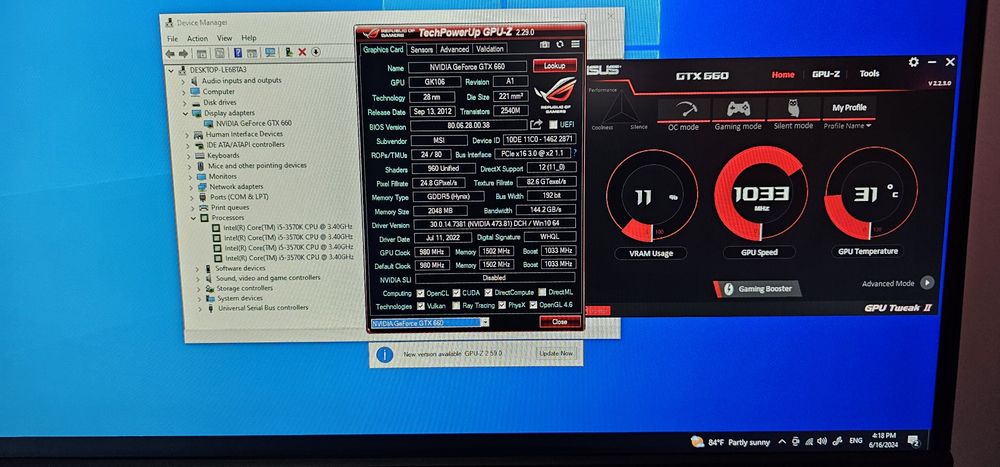
Task: Toggle the OpenGL 4.6 checkbox
Action: tap(533, 306)
